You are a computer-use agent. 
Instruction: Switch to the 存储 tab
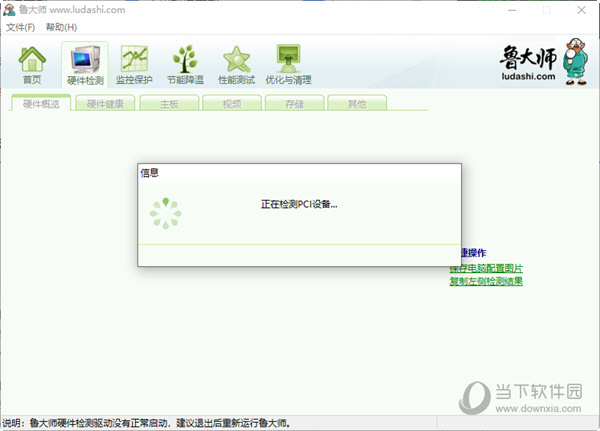(295, 103)
